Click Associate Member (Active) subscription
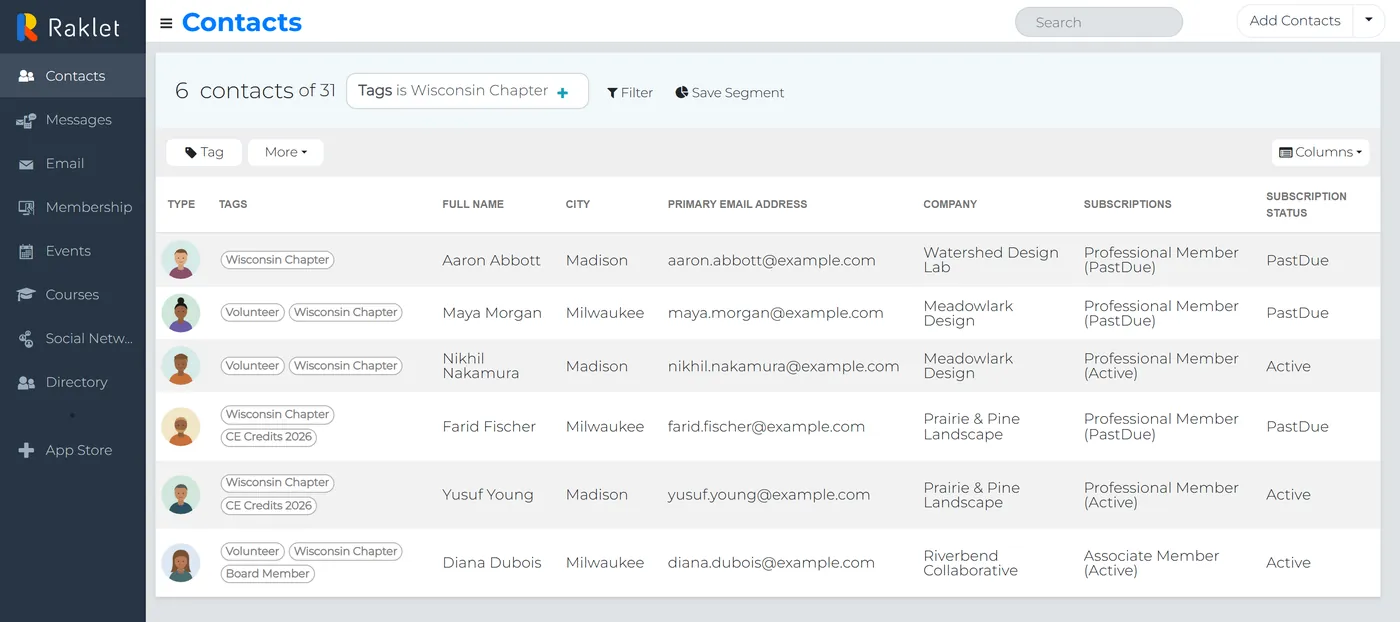The height and width of the screenshot is (622, 1400). (x=1152, y=563)
